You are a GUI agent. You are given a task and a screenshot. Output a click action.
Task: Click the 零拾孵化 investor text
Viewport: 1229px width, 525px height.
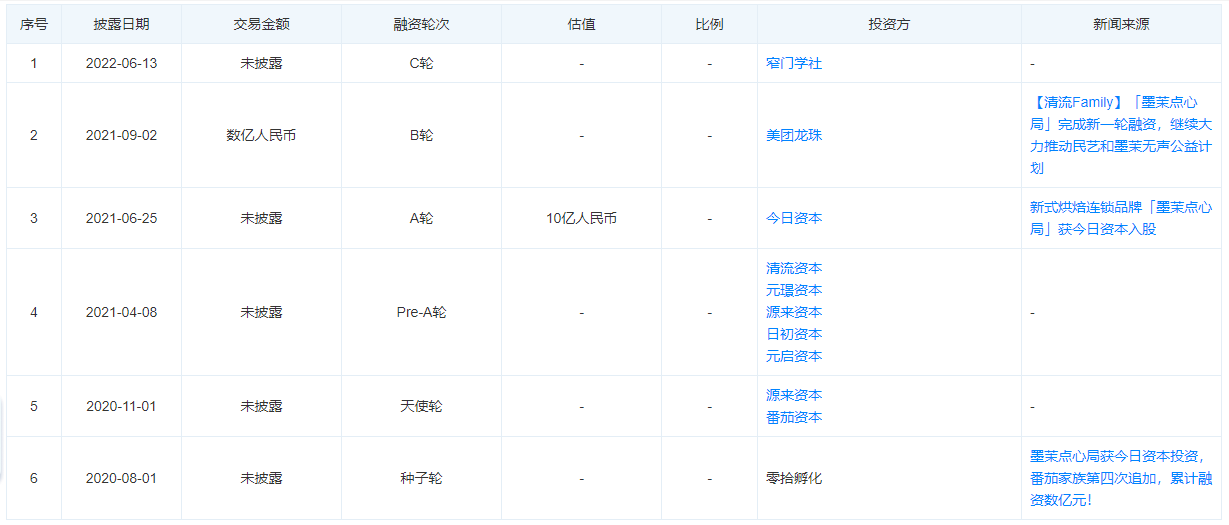tap(794, 478)
